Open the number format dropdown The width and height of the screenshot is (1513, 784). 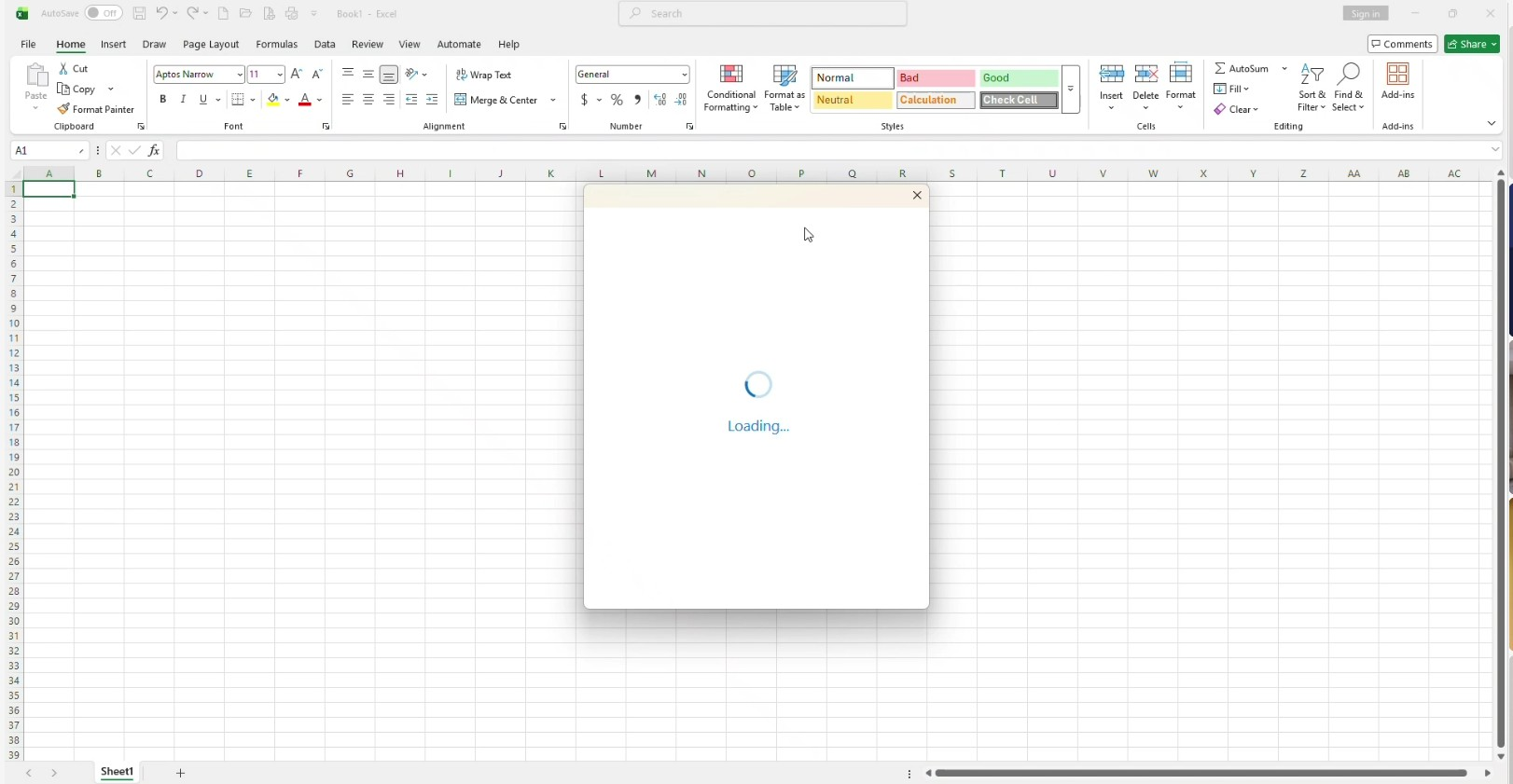pos(684,75)
